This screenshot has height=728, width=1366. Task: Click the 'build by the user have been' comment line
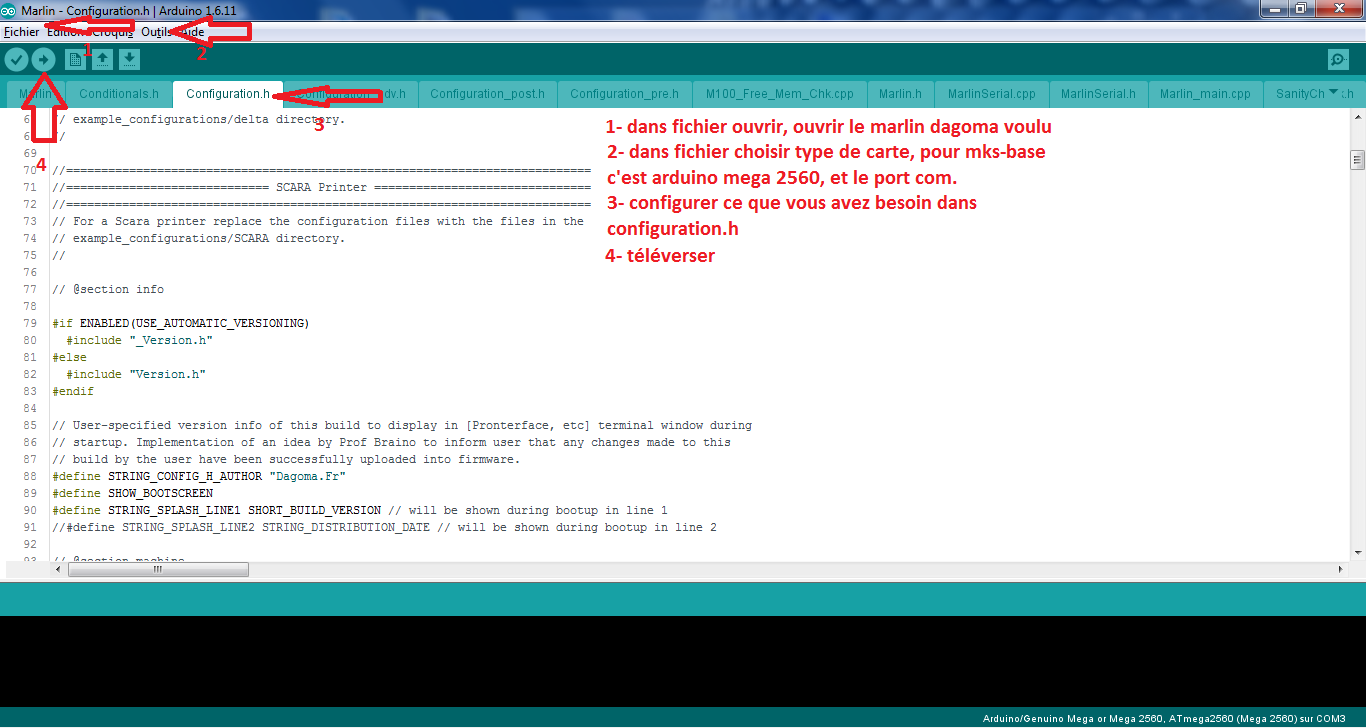(287, 459)
